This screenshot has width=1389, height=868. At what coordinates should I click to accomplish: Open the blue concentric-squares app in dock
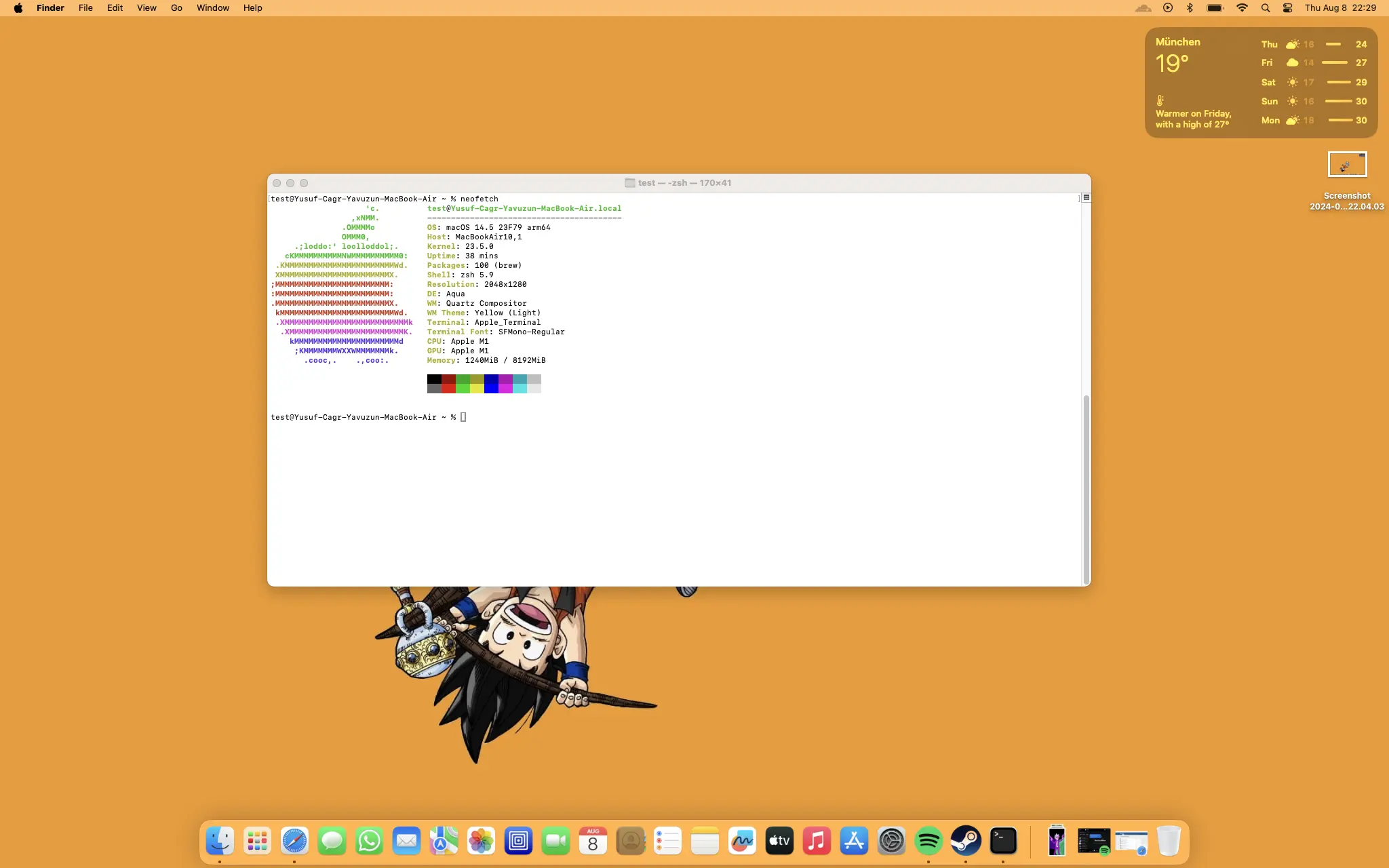pos(518,841)
